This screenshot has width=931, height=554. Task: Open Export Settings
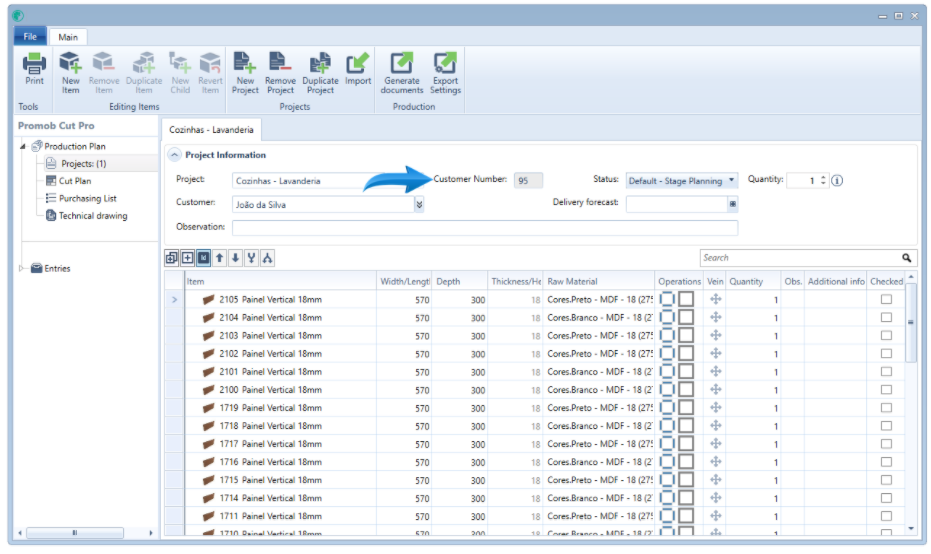[445, 72]
